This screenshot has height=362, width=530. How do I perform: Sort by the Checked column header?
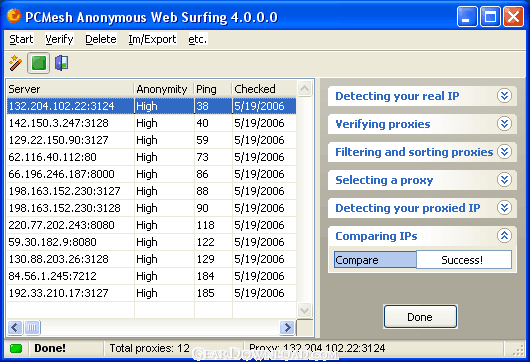point(264,89)
